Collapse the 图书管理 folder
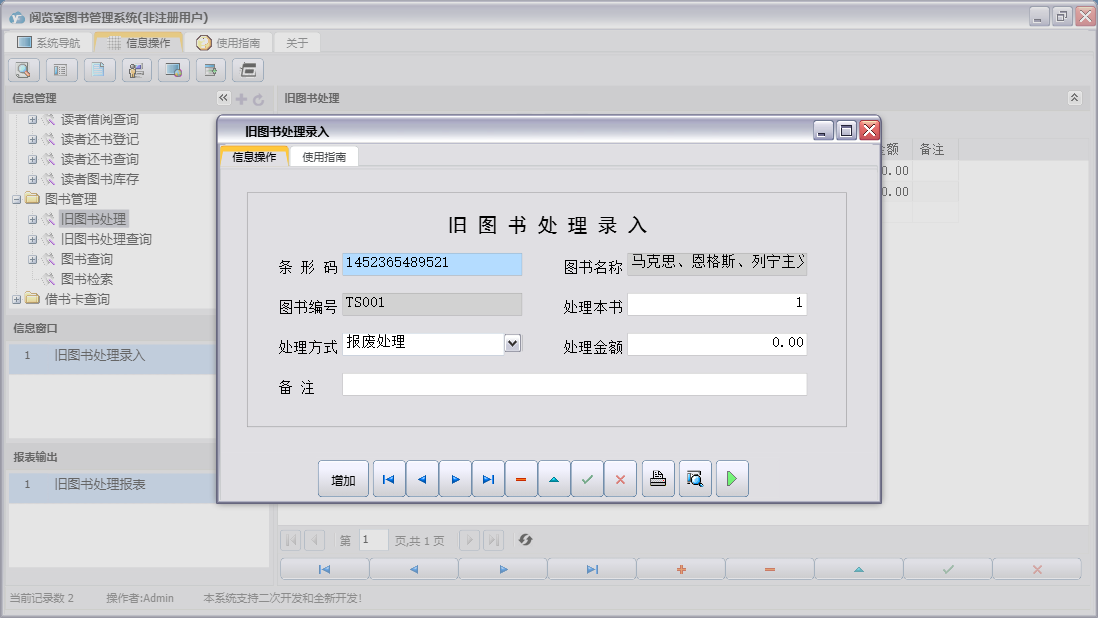This screenshot has height=618, width=1098. coord(17,199)
